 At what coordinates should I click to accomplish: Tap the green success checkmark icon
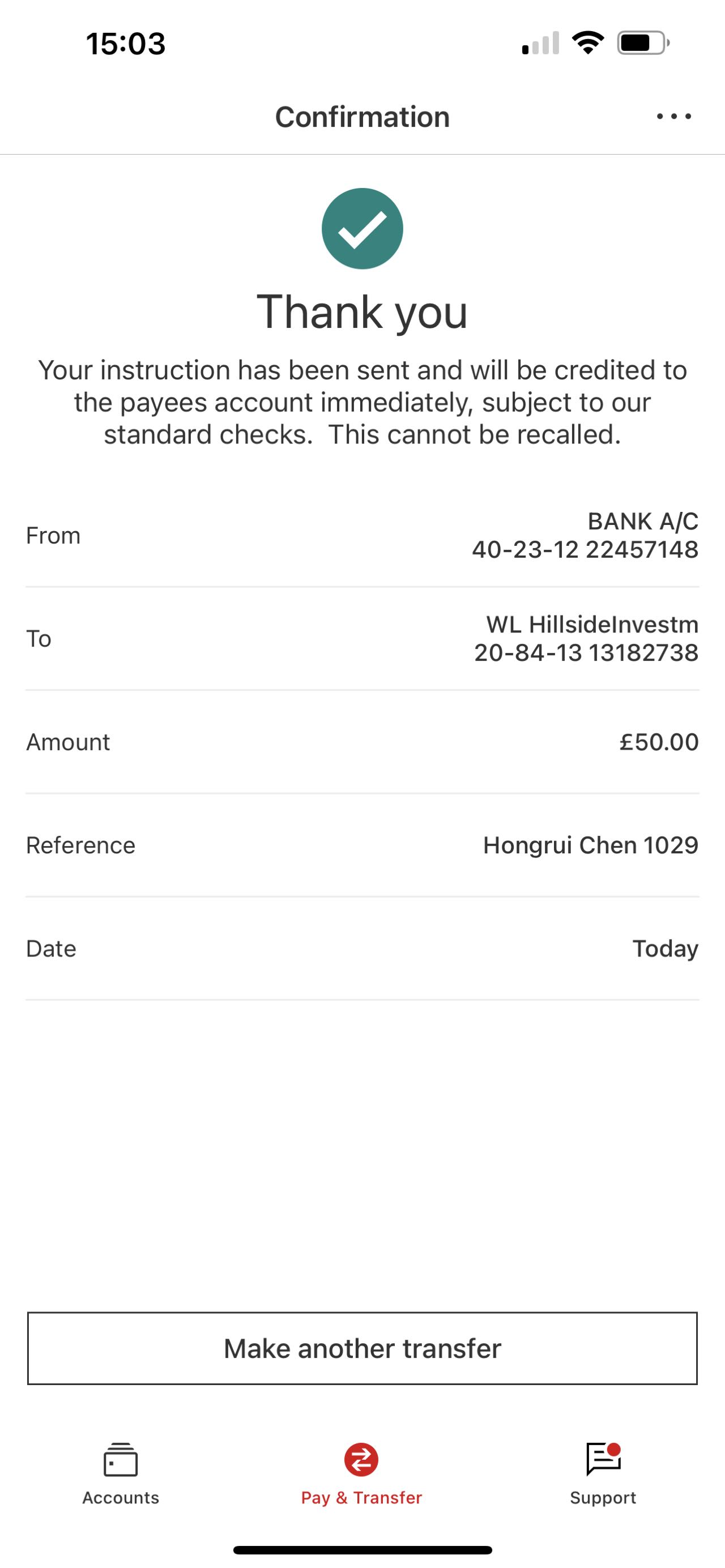pyautogui.click(x=362, y=229)
